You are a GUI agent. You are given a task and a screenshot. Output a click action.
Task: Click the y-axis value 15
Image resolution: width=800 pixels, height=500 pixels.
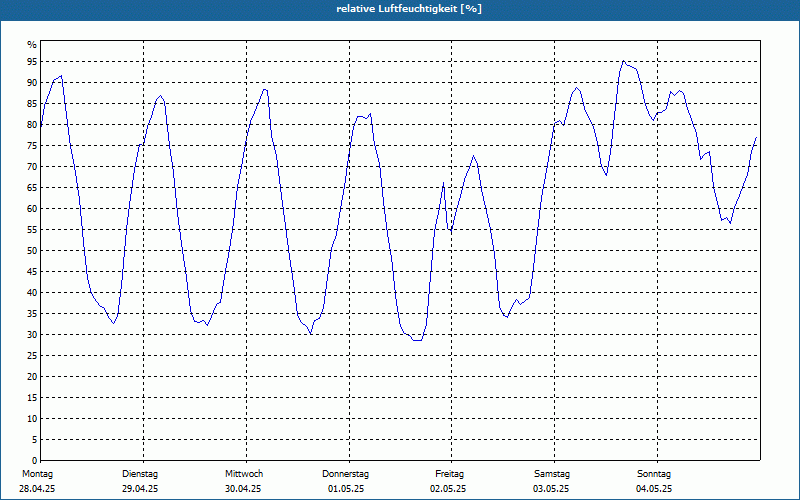tap(32, 397)
